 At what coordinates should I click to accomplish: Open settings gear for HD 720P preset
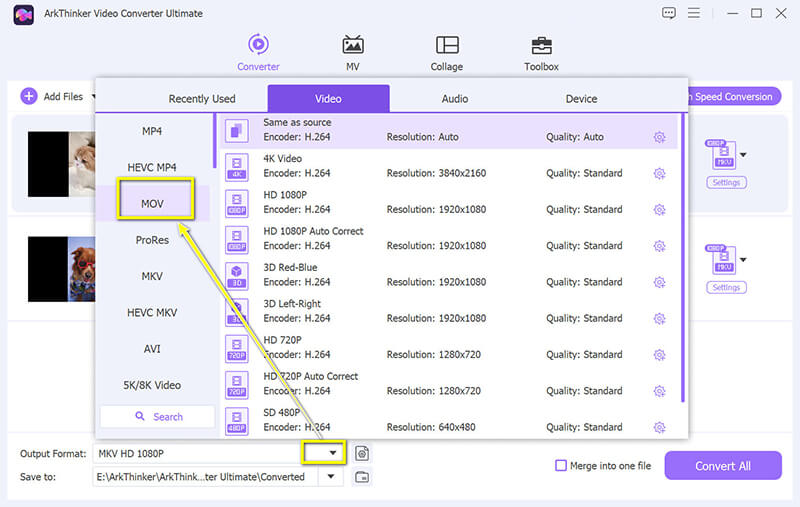click(659, 354)
